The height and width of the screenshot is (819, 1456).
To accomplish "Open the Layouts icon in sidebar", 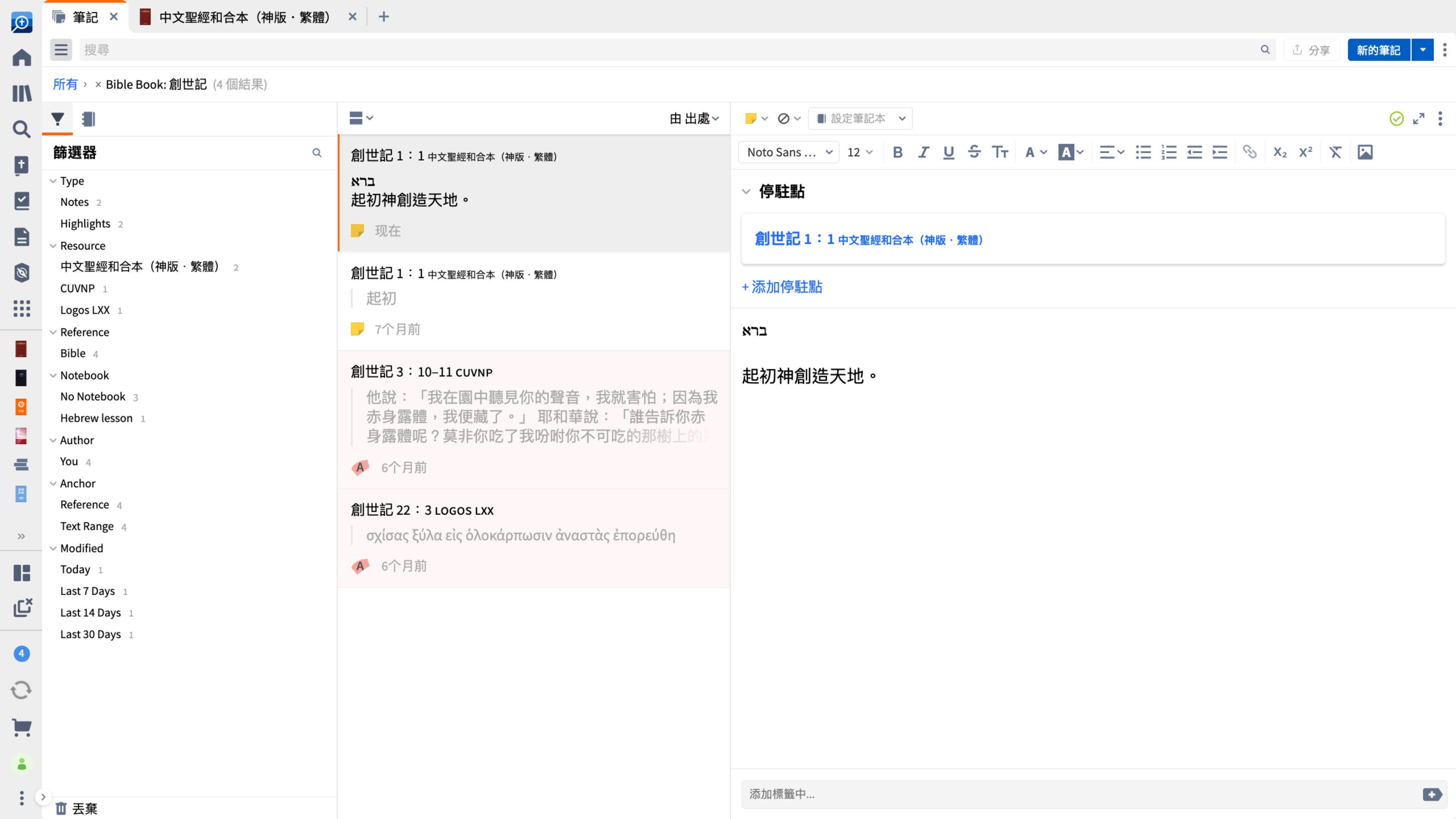I will [22, 573].
